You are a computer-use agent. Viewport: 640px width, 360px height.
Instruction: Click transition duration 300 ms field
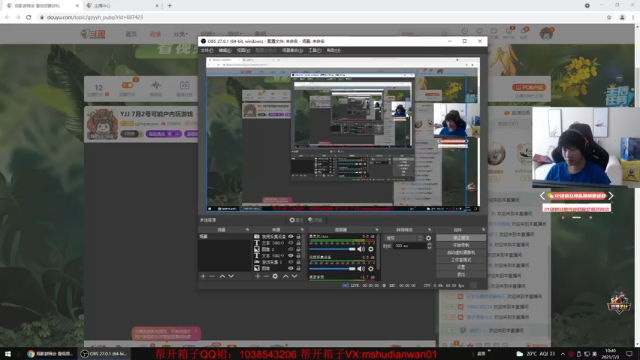click(x=409, y=246)
